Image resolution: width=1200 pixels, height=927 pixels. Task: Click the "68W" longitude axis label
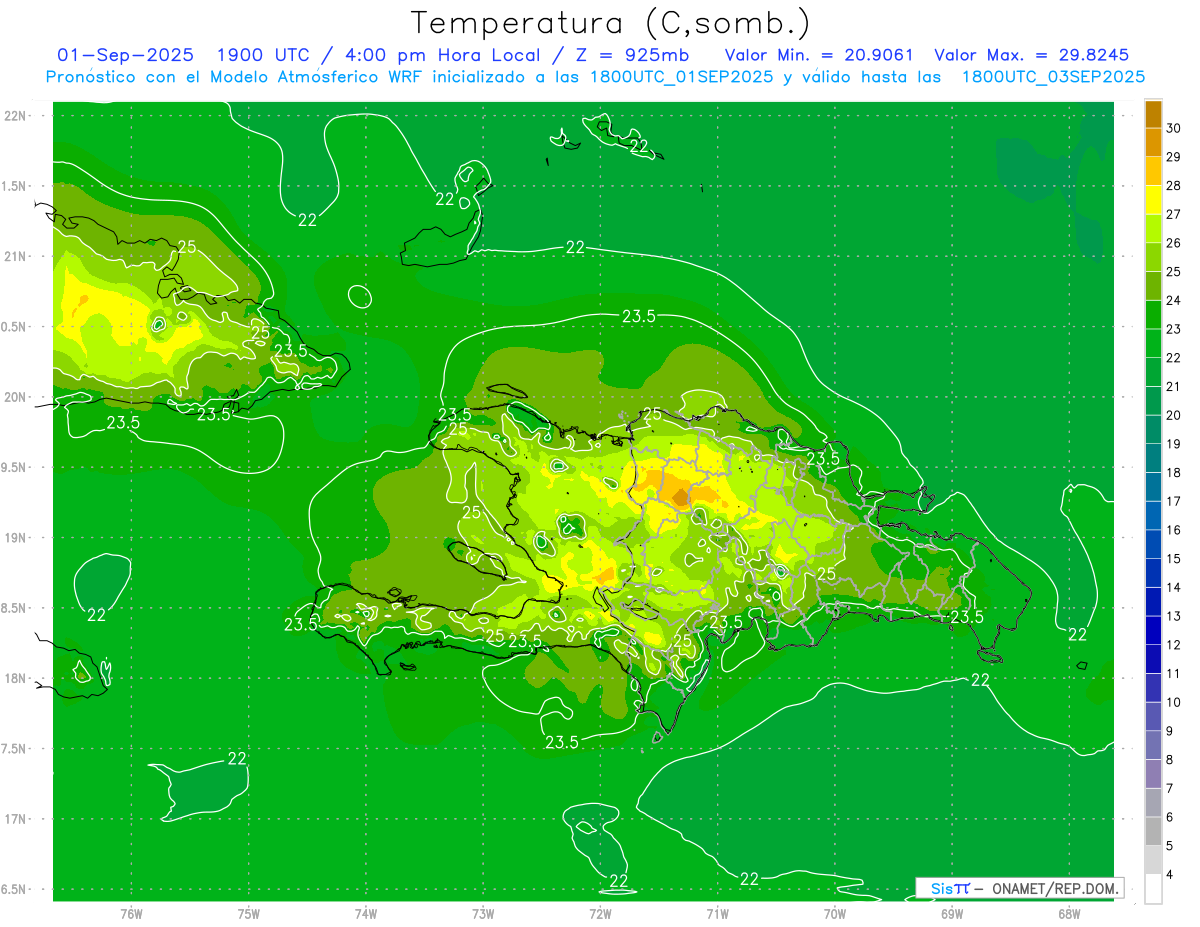pyautogui.click(x=1069, y=913)
